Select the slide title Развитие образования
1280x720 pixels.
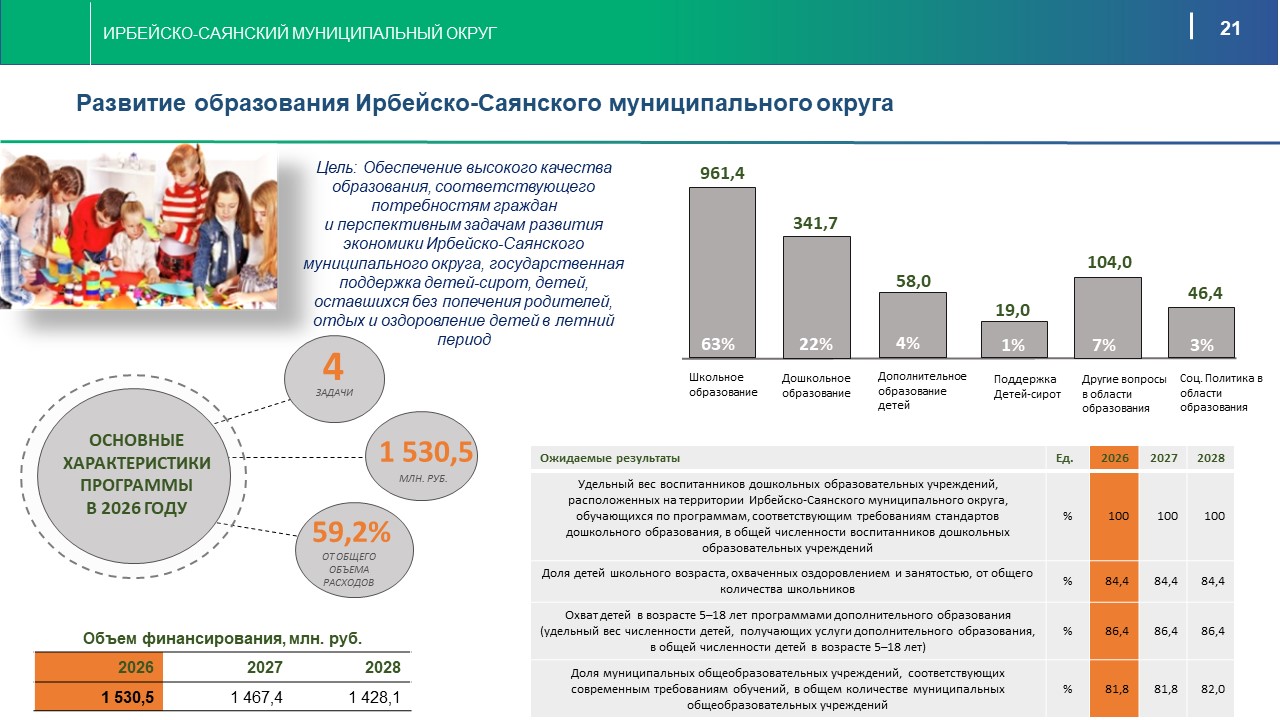coord(485,103)
